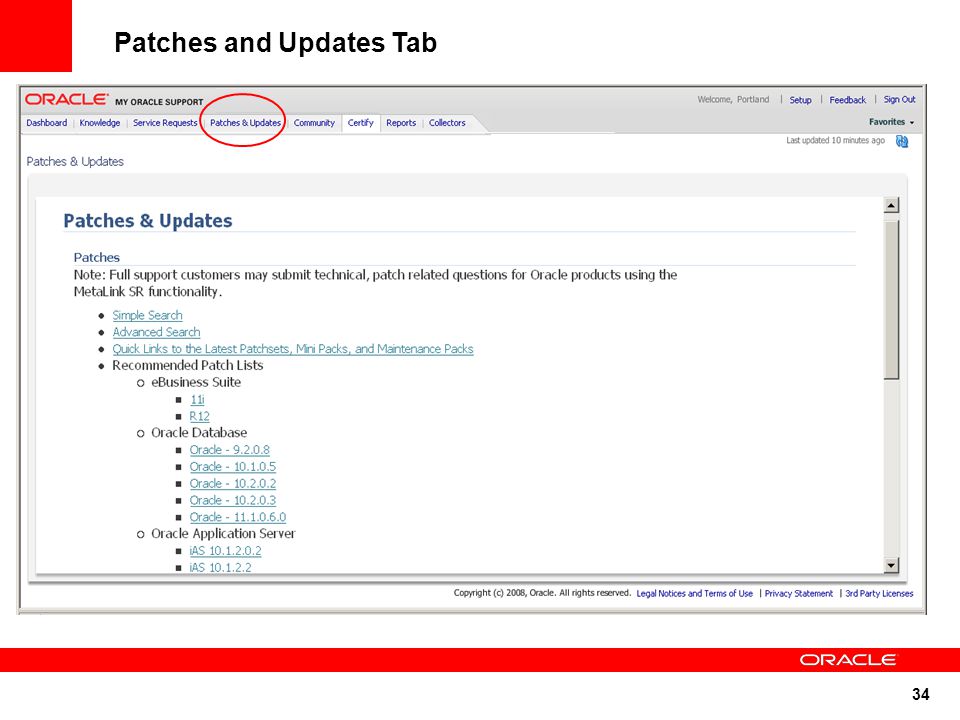
Task: Open the iAS 10.1.2.2 link
Action: coord(220,568)
